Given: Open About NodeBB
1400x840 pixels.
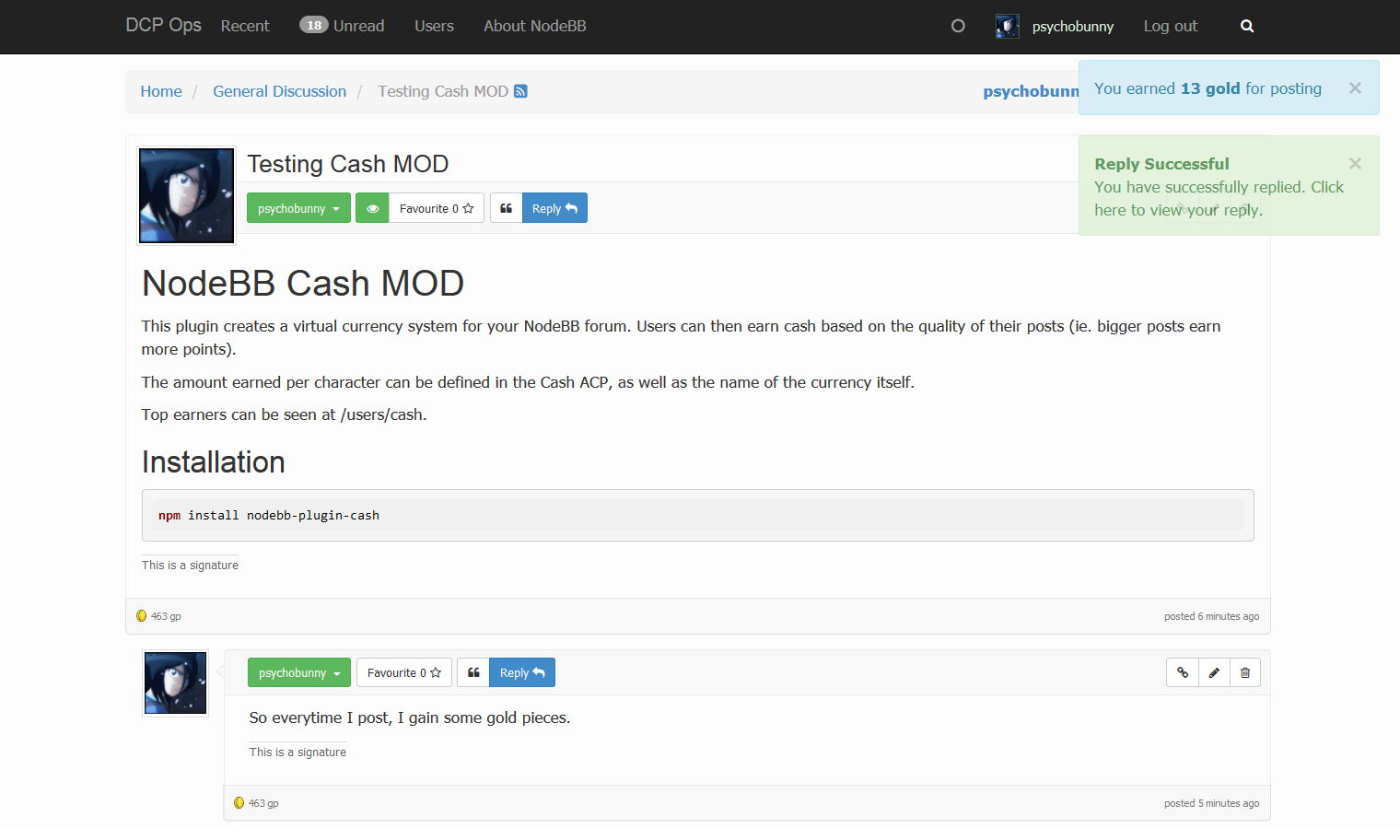Looking at the screenshot, I should click(535, 26).
